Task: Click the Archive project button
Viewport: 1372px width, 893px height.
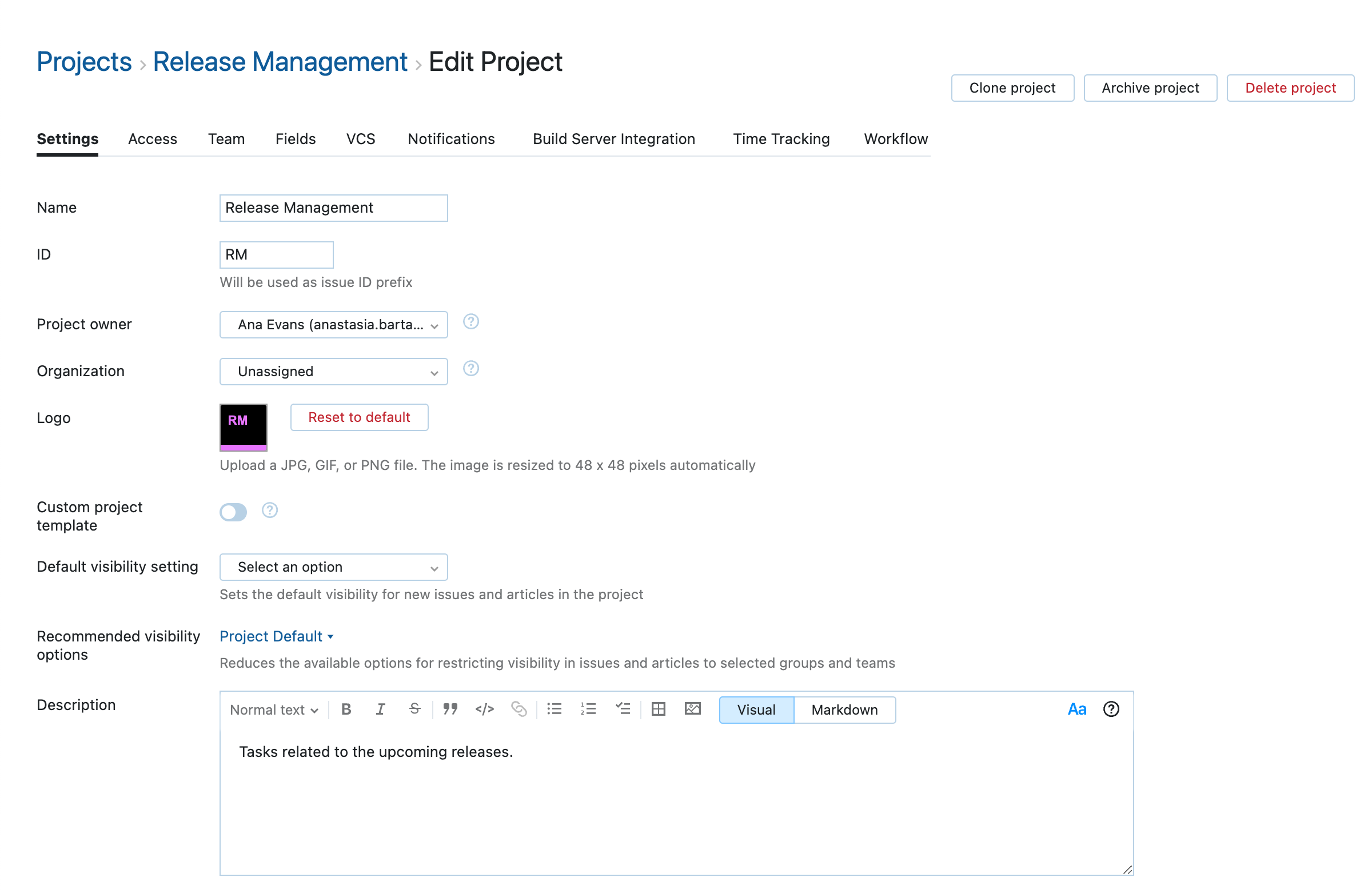Action: click(x=1150, y=87)
